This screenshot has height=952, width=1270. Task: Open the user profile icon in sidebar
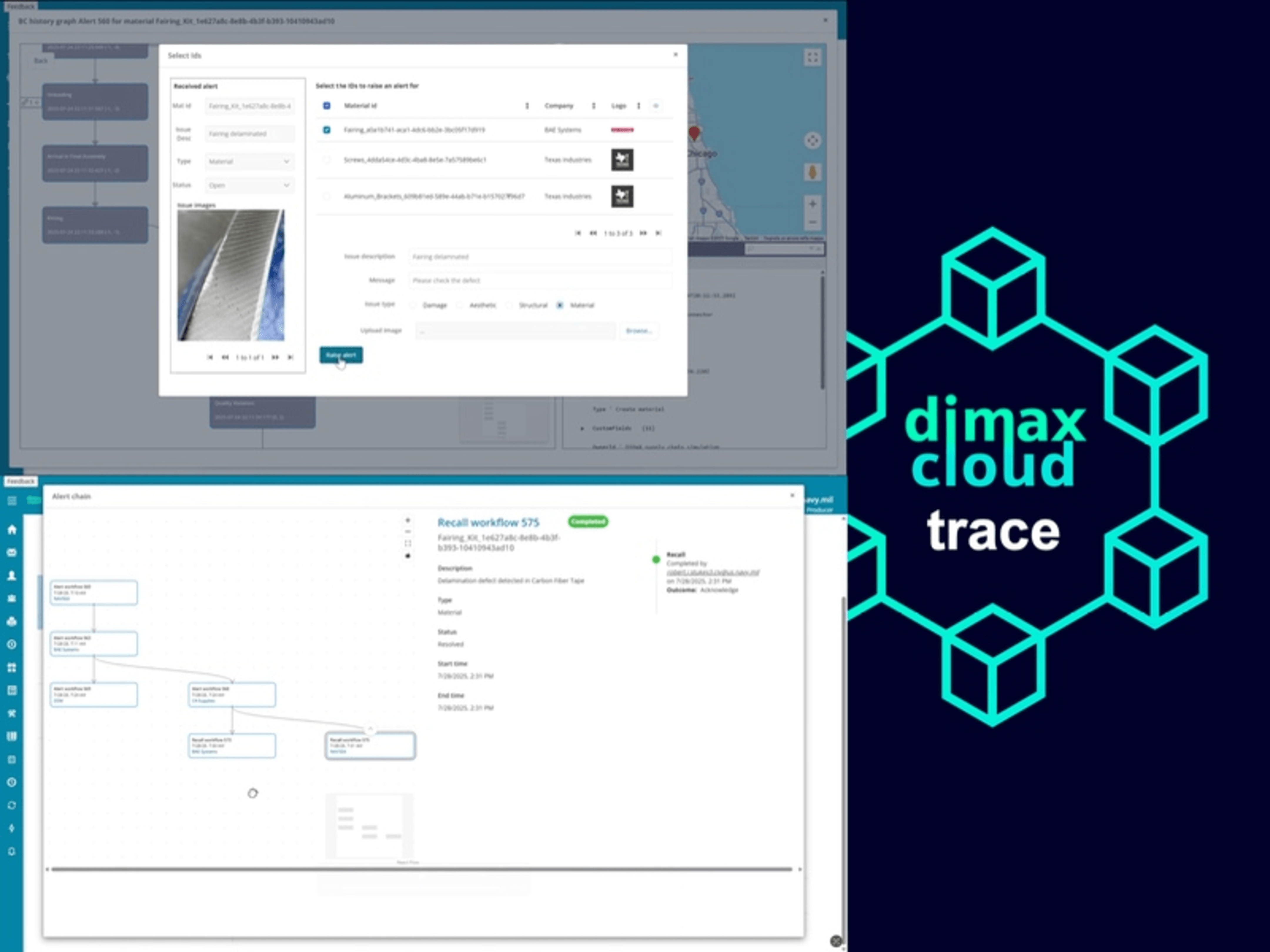tap(11, 576)
